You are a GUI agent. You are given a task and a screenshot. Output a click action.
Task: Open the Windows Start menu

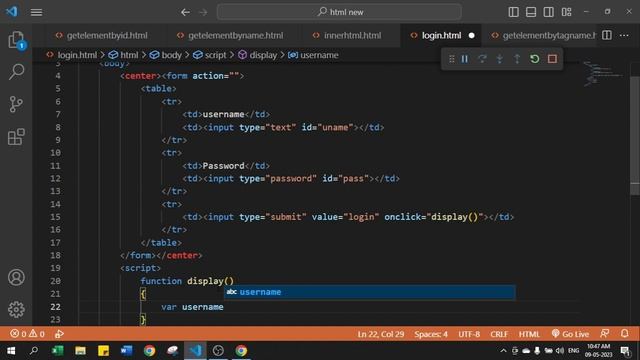click(11, 351)
